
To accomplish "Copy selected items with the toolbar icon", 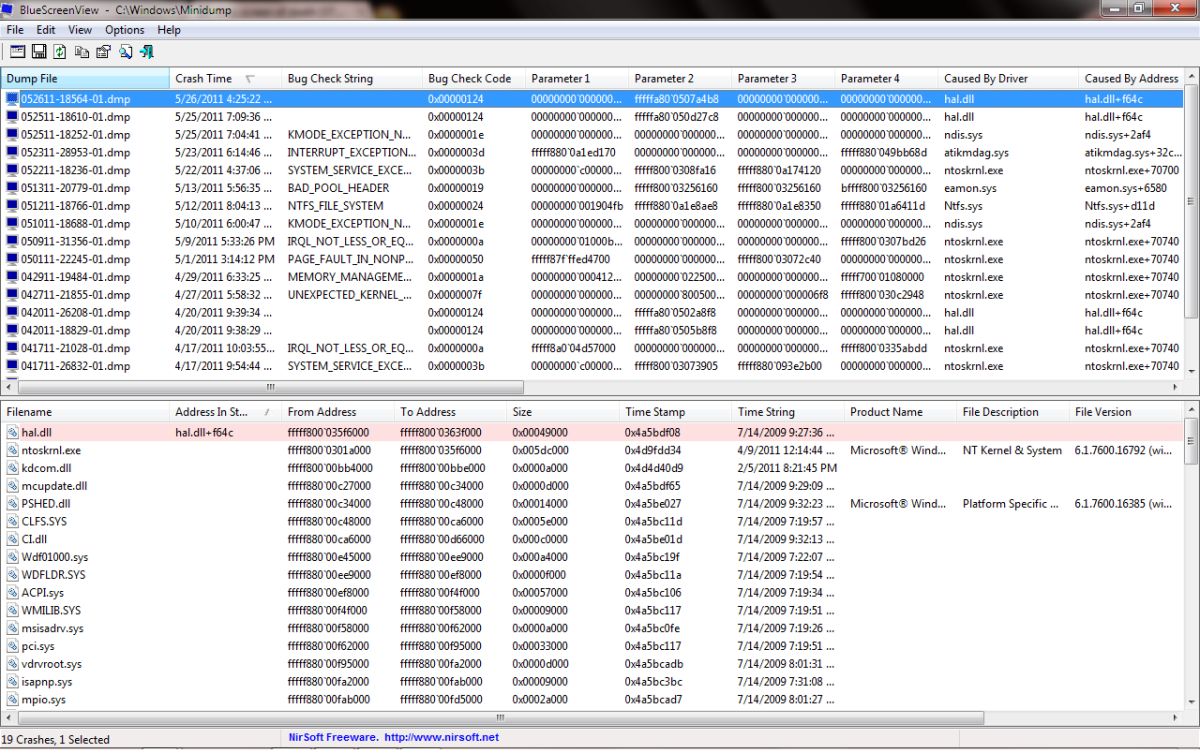I will (x=82, y=51).
